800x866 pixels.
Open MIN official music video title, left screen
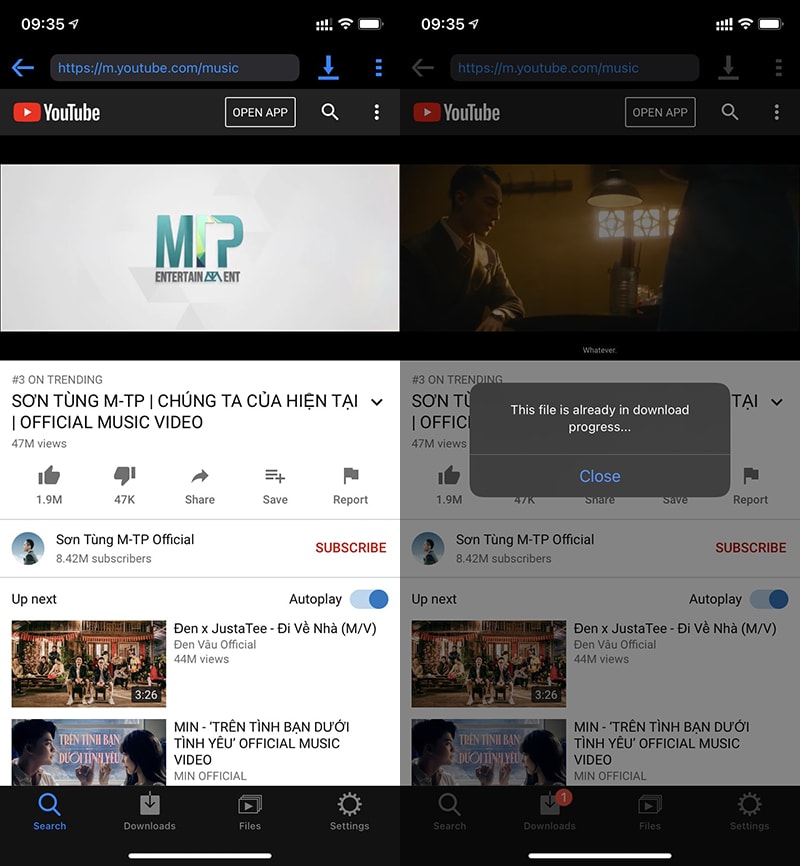point(262,743)
